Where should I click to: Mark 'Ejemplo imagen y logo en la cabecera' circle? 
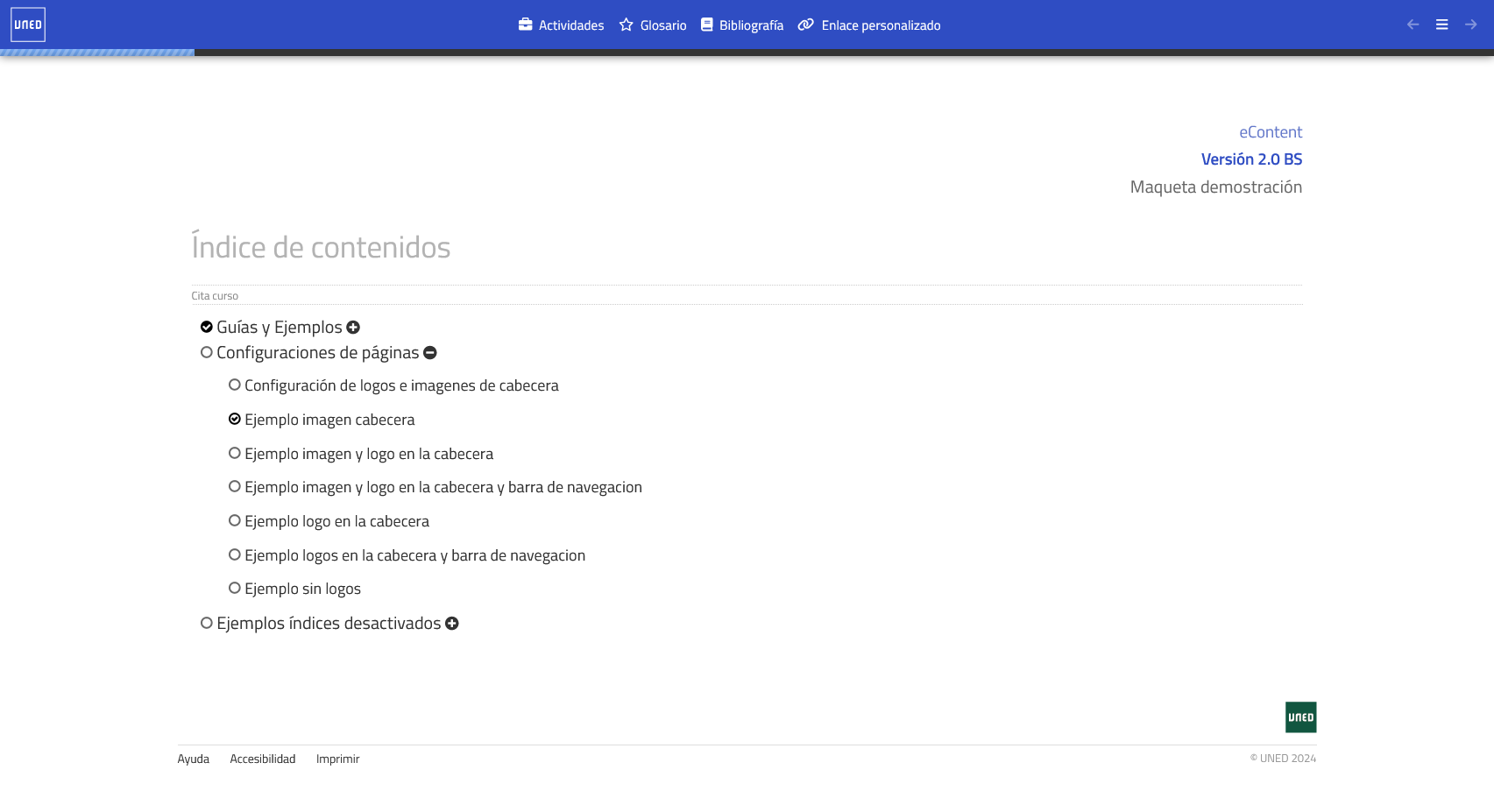(234, 452)
